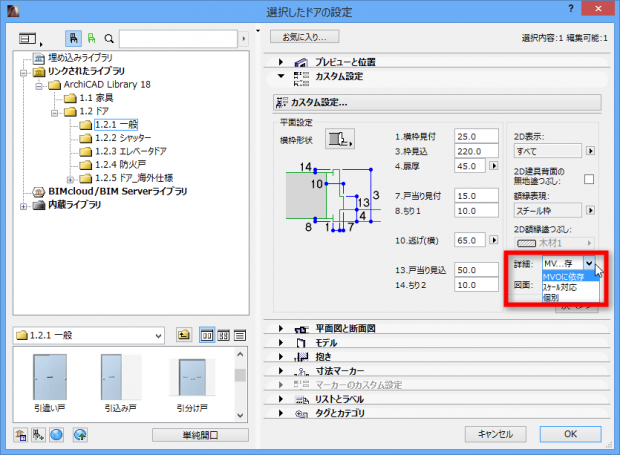620x455 pixels.
Task: Select the green favorites library icon
Action: [91, 38]
